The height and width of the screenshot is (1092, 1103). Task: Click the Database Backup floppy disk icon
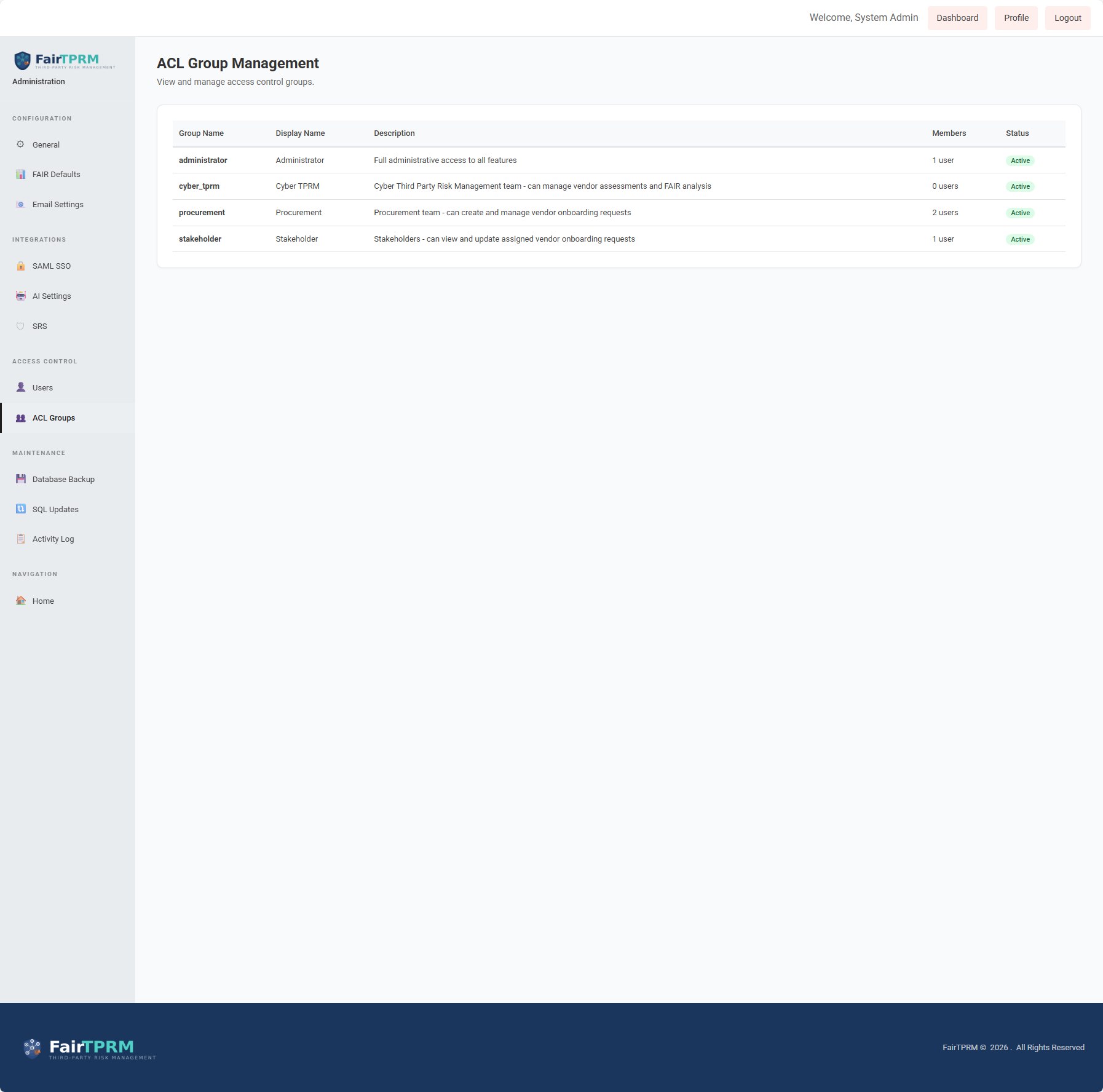pos(20,479)
